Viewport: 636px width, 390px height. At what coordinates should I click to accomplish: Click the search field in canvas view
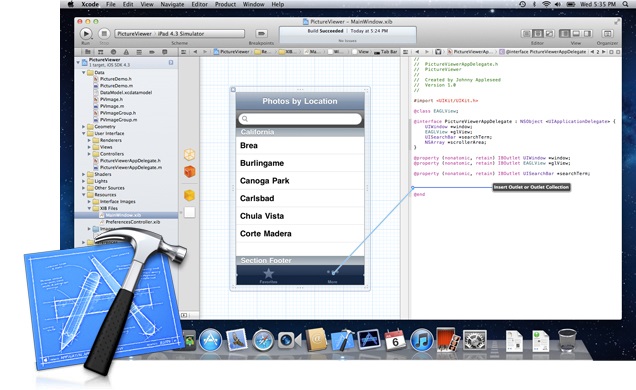pos(300,119)
